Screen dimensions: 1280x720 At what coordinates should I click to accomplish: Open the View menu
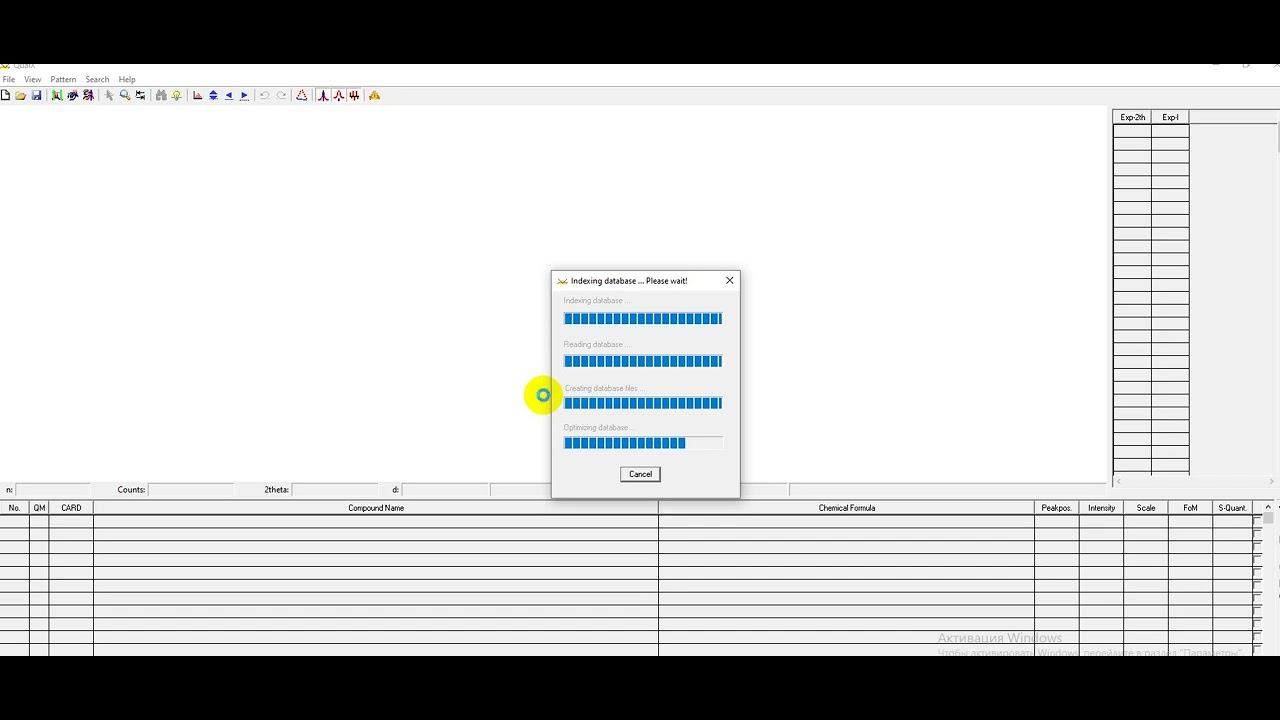coord(33,79)
